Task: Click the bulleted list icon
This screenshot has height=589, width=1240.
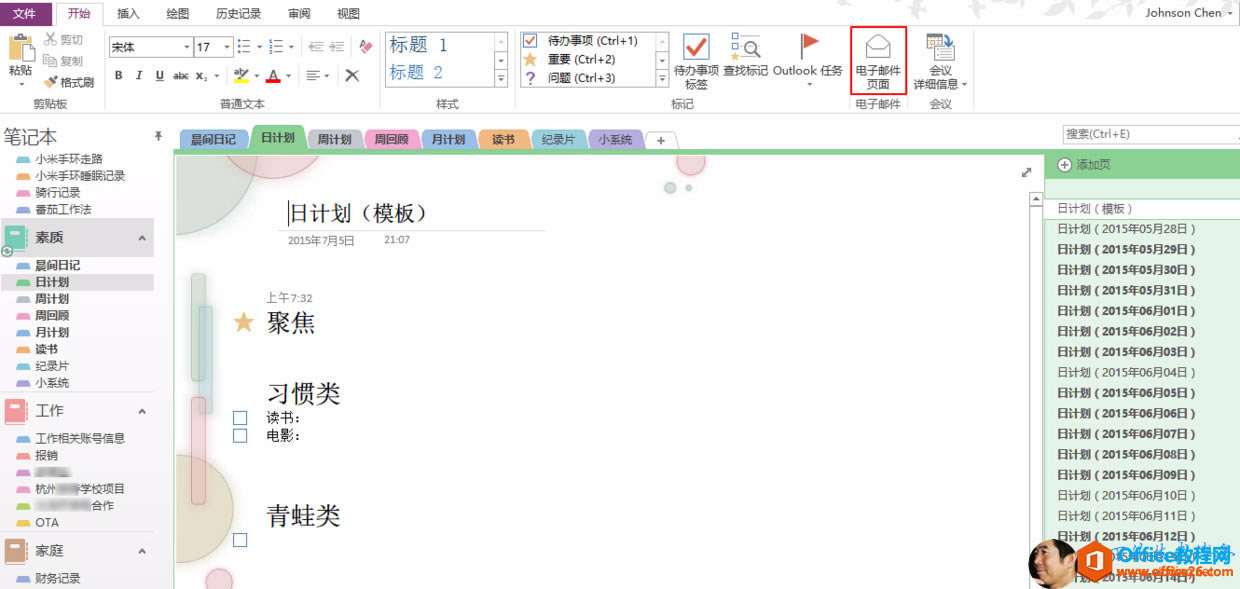Action: tap(244, 47)
